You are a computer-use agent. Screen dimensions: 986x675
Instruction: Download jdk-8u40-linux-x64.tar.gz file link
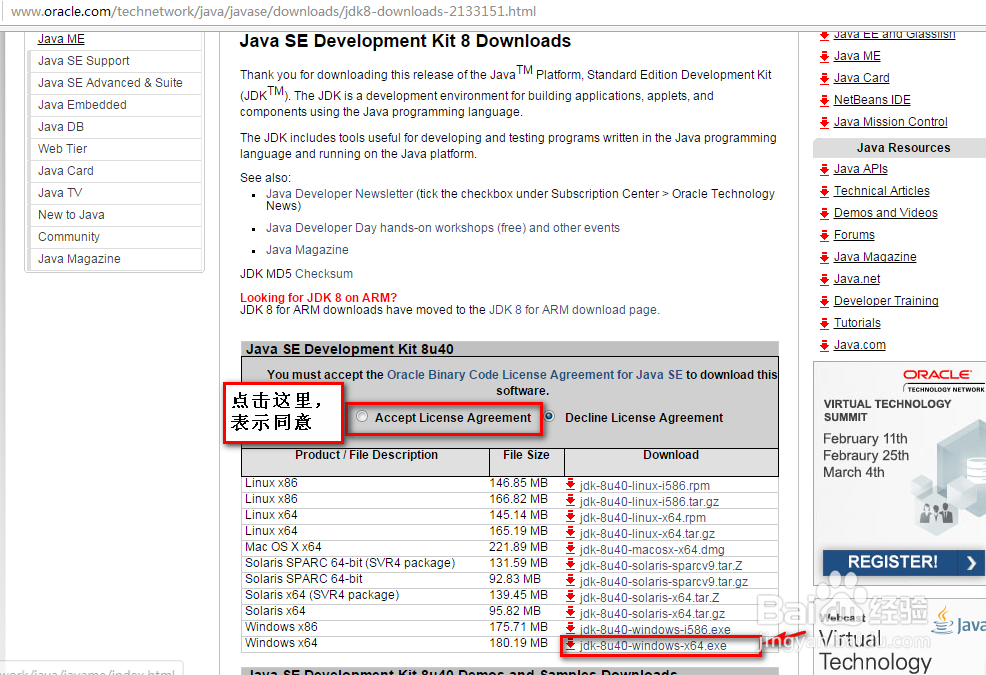[647, 533]
